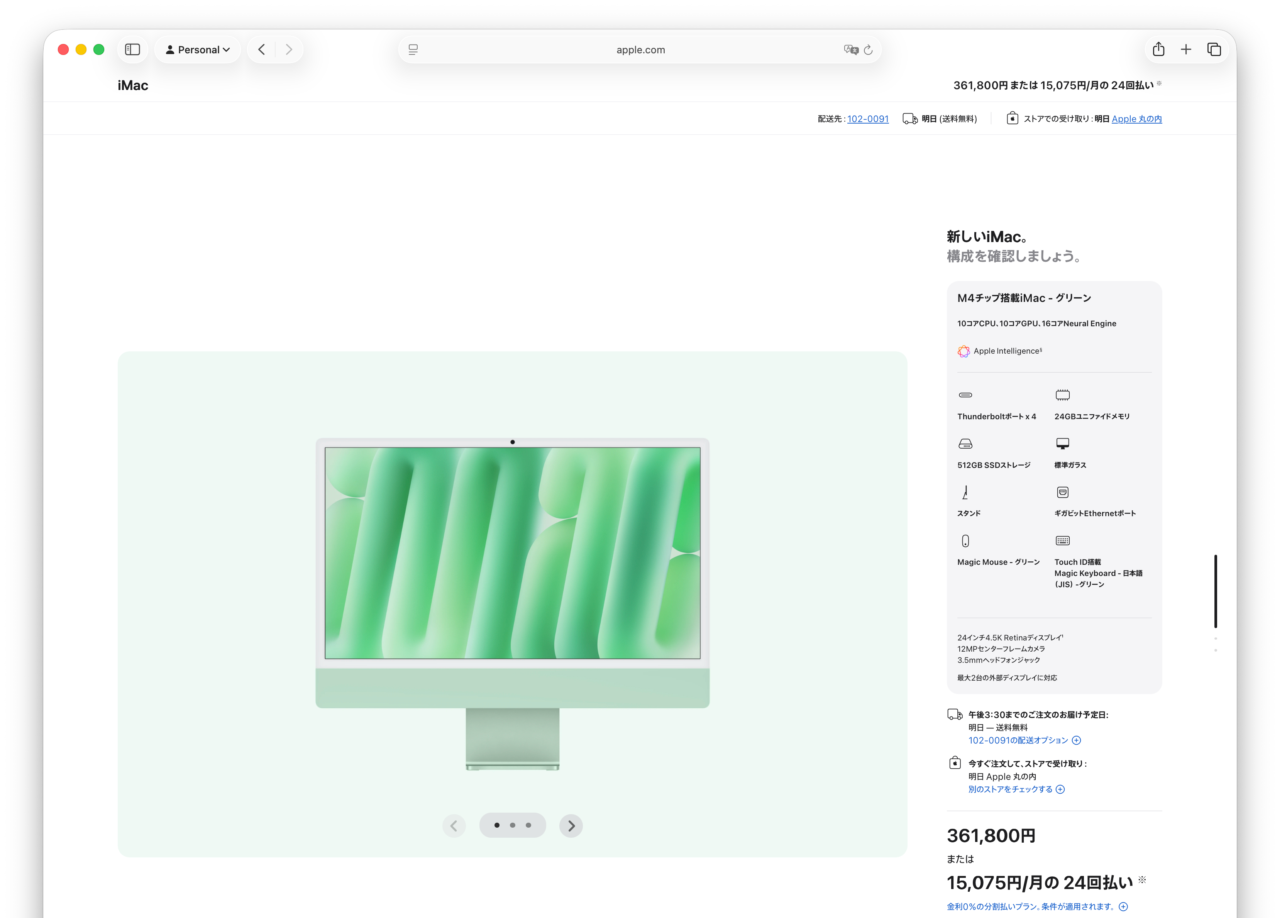This screenshot has width=1280, height=918.
Task: Click the green iMac product image
Action: click(512, 603)
